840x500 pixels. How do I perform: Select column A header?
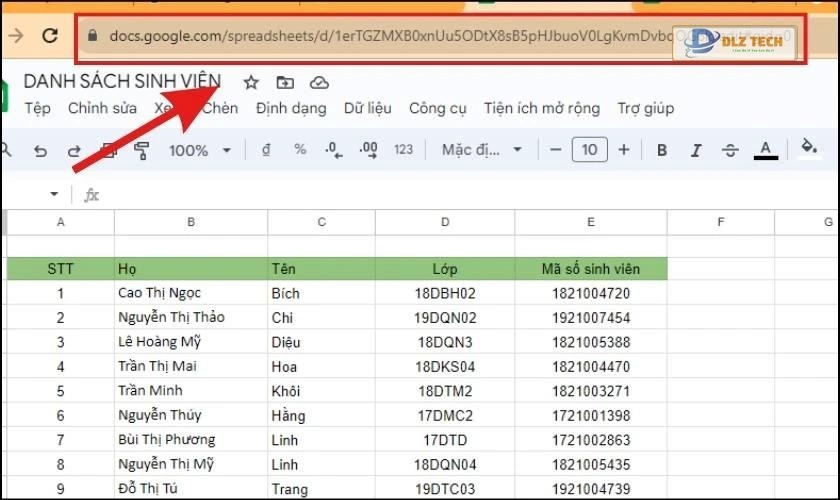pyautogui.click(x=61, y=222)
